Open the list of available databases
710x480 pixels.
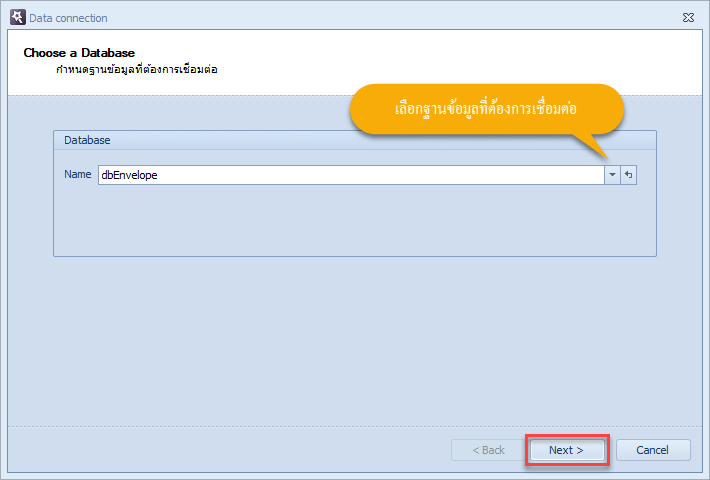[612, 175]
